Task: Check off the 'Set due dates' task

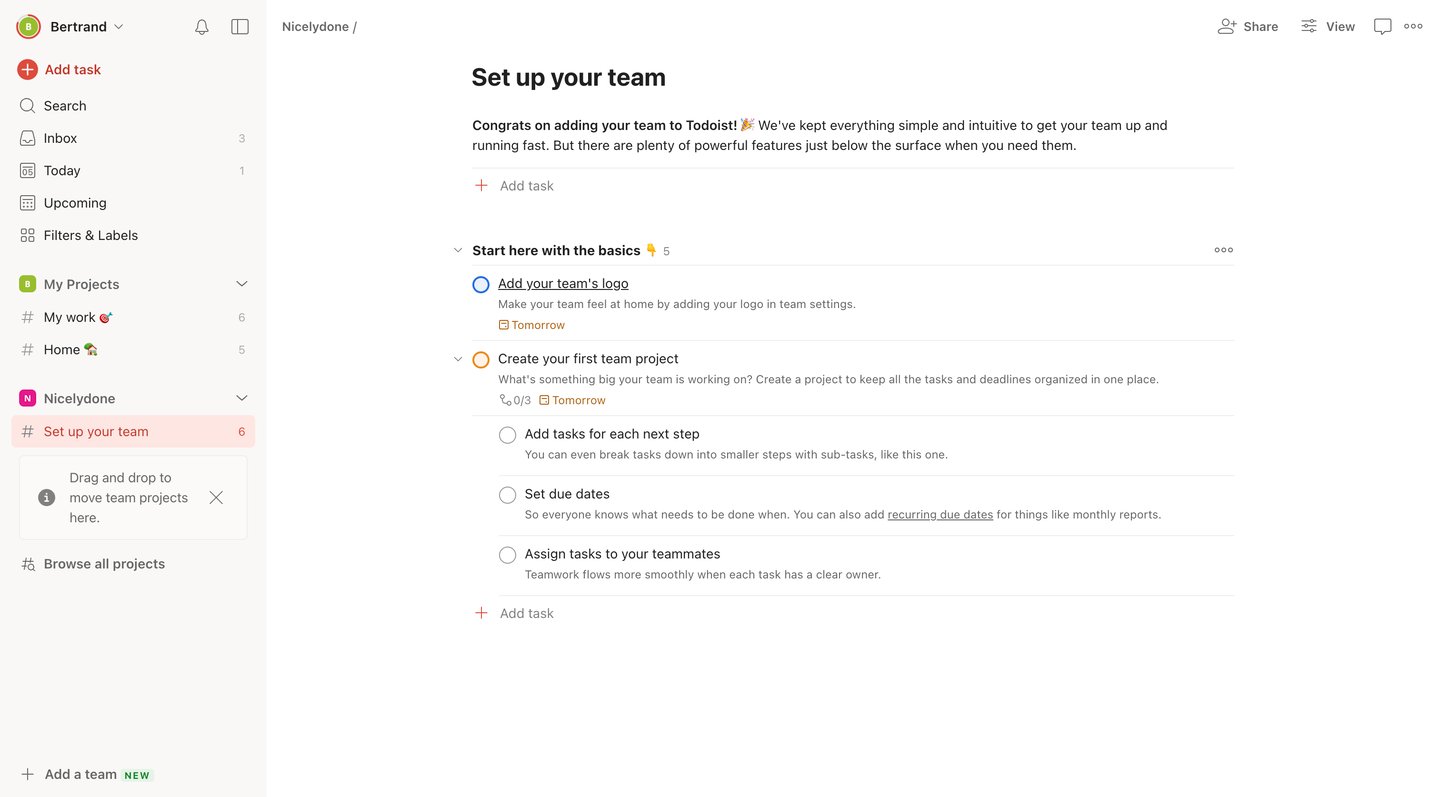Action: tap(507, 495)
